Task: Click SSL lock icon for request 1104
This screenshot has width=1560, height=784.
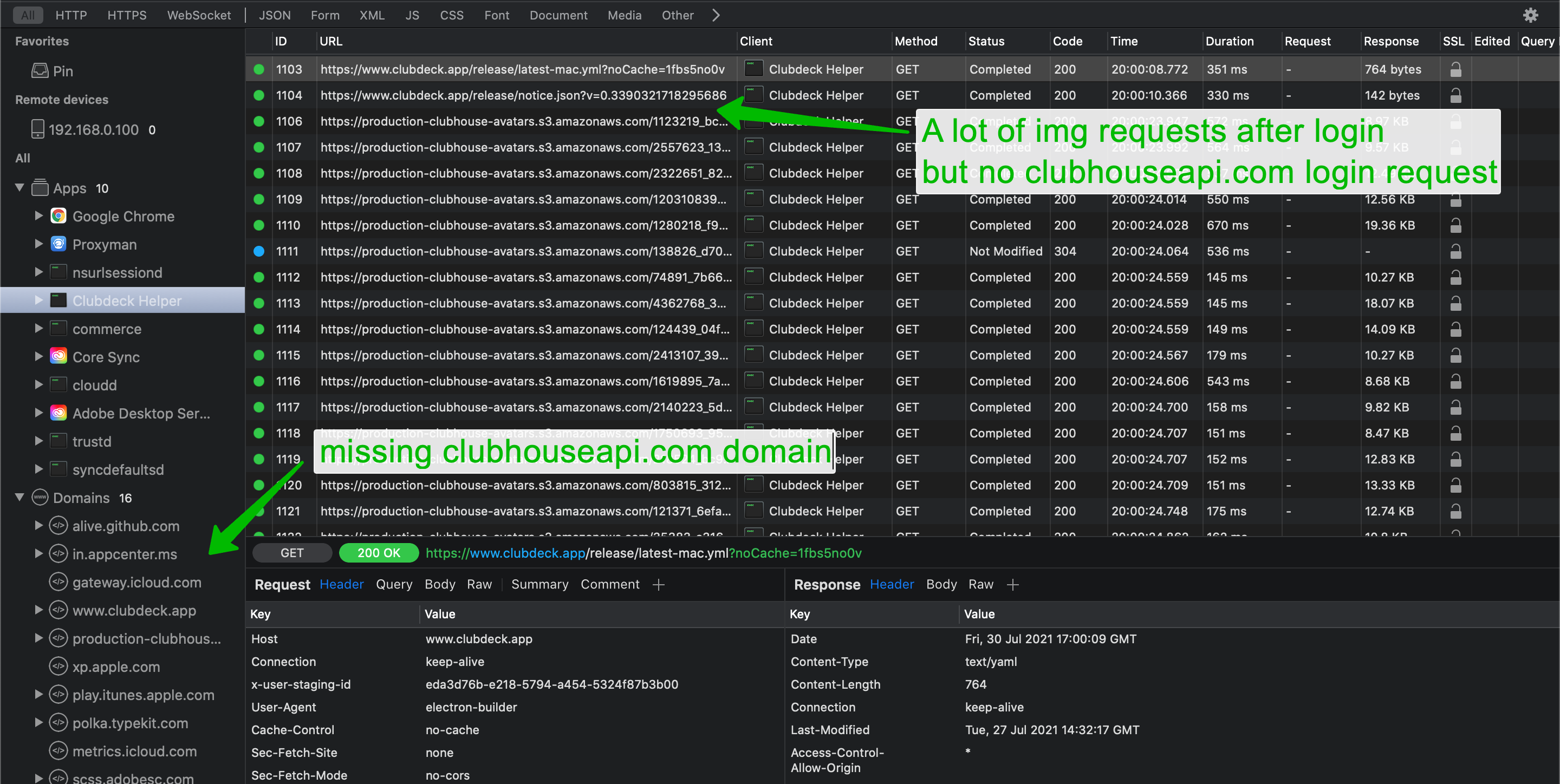Action: coord(1455,95)
